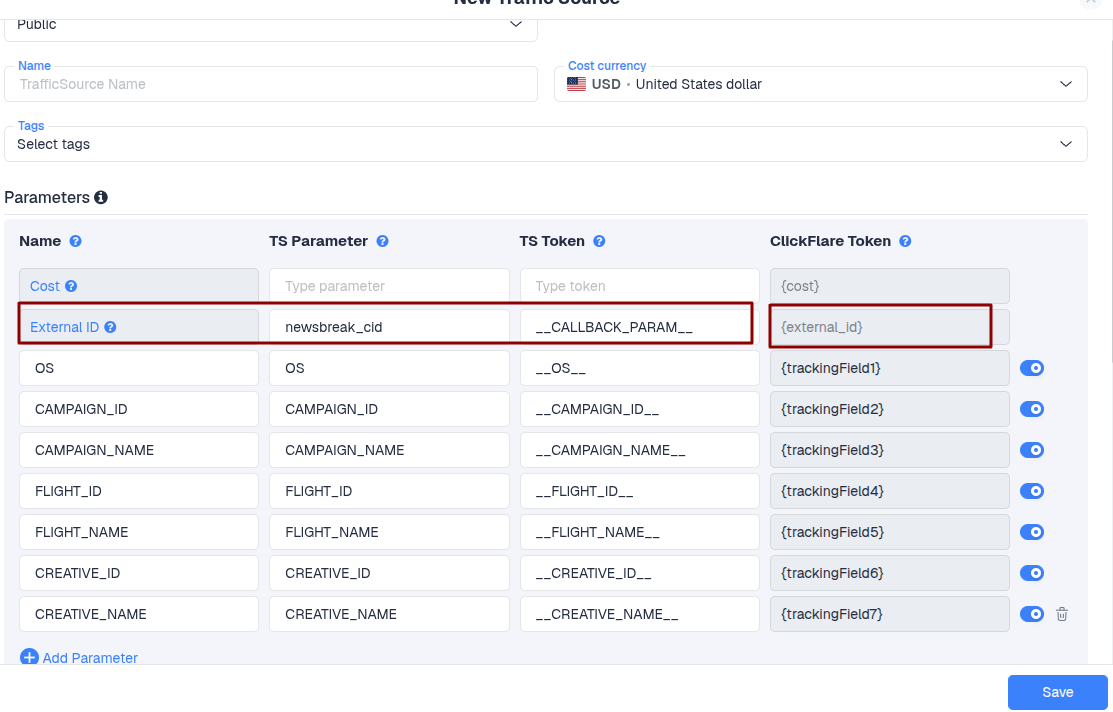Edit the __CREATIVE_NAME__ token field

point(640,614)
